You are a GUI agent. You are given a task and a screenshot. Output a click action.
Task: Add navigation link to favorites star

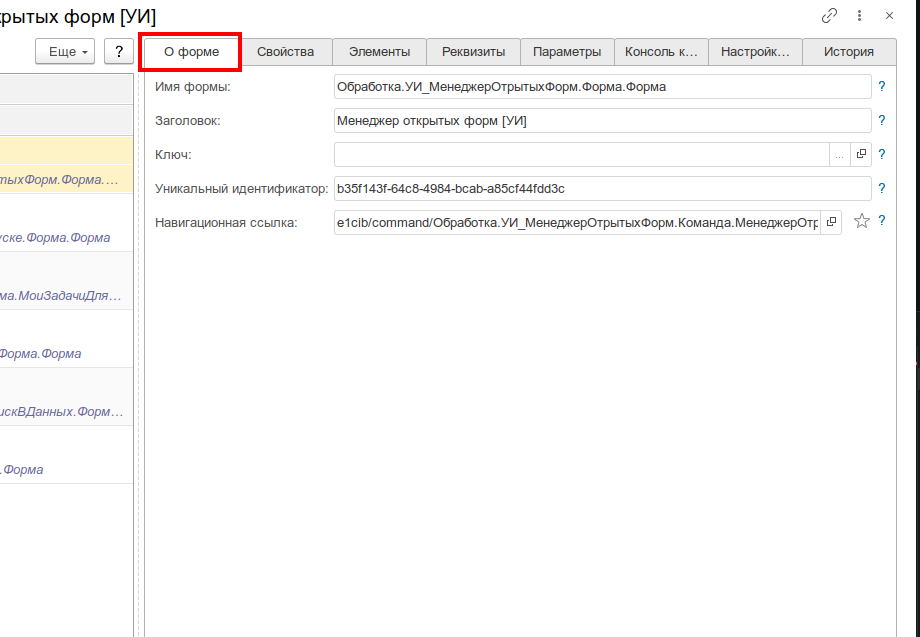click(x=861, y=221)
